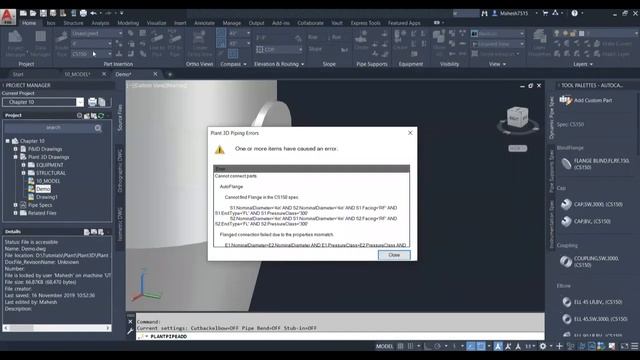Open the AutoCAD application menu
Viewport: 640px width, 360px height.
[x=8, y=16]
